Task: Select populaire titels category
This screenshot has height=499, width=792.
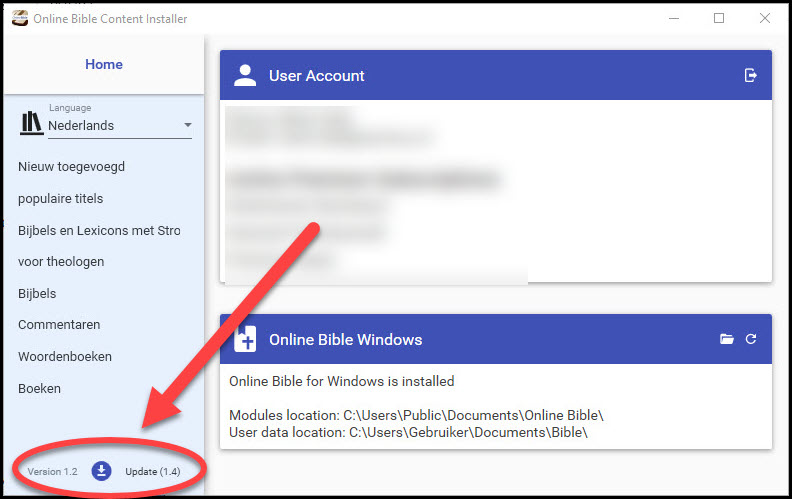Action: point(61,198)
